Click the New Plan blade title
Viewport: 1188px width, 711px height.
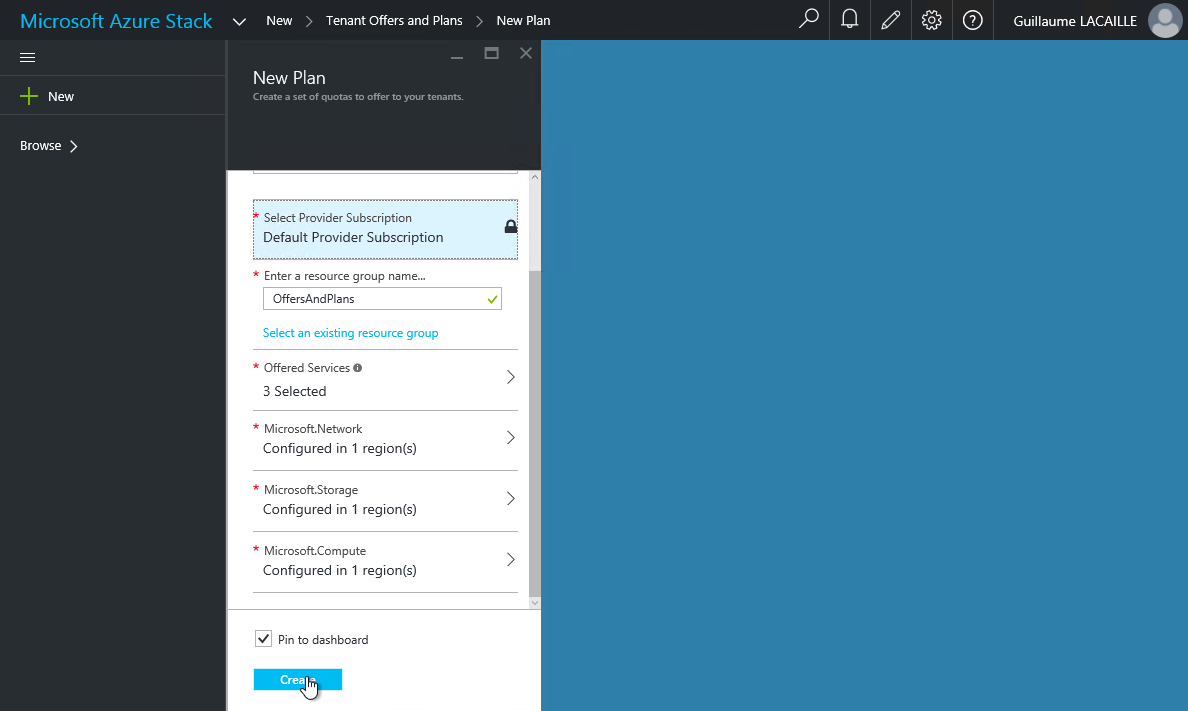pos(289,77)
